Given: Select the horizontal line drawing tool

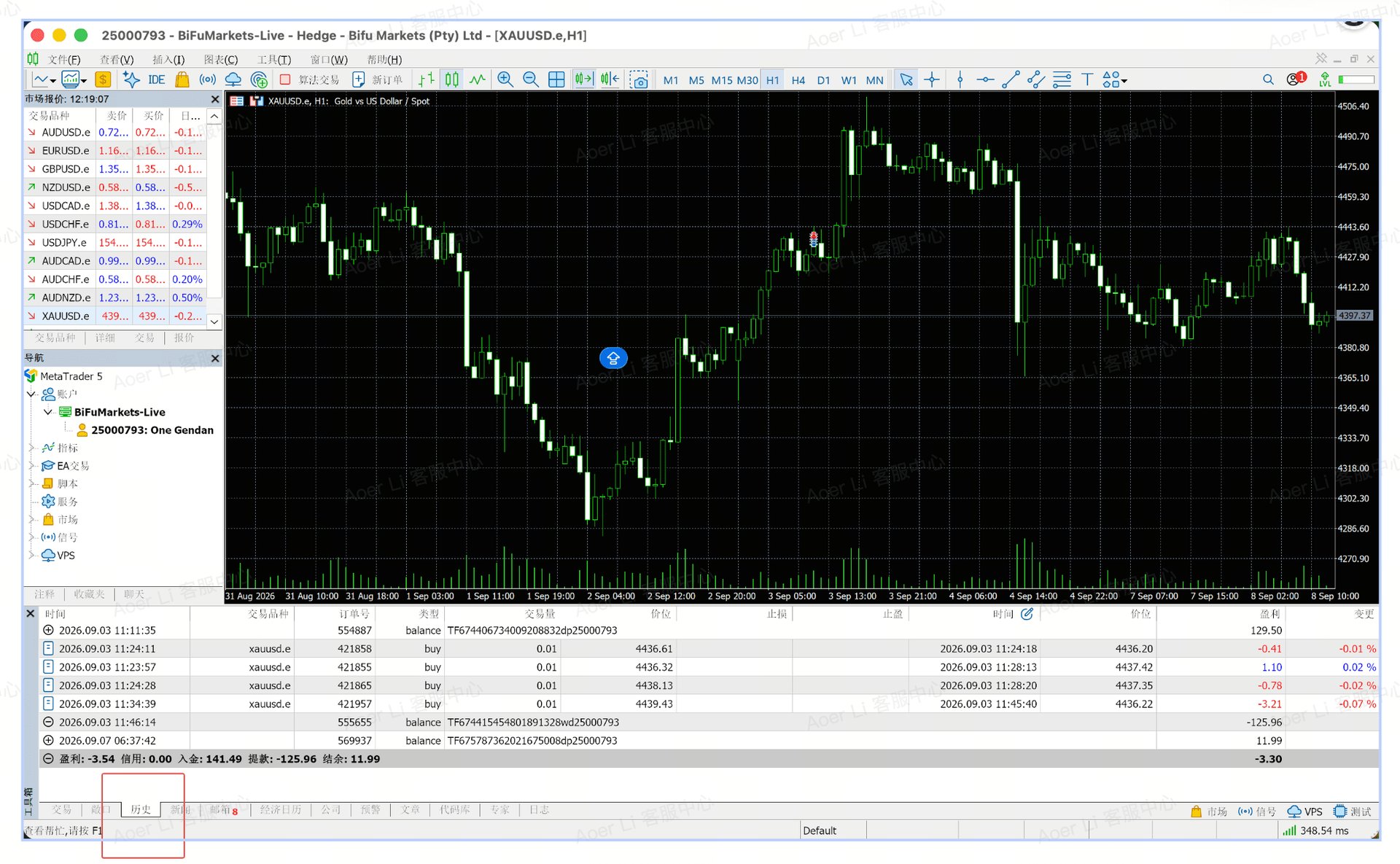Looking at the screenshot, I should (x=985, y=79).
